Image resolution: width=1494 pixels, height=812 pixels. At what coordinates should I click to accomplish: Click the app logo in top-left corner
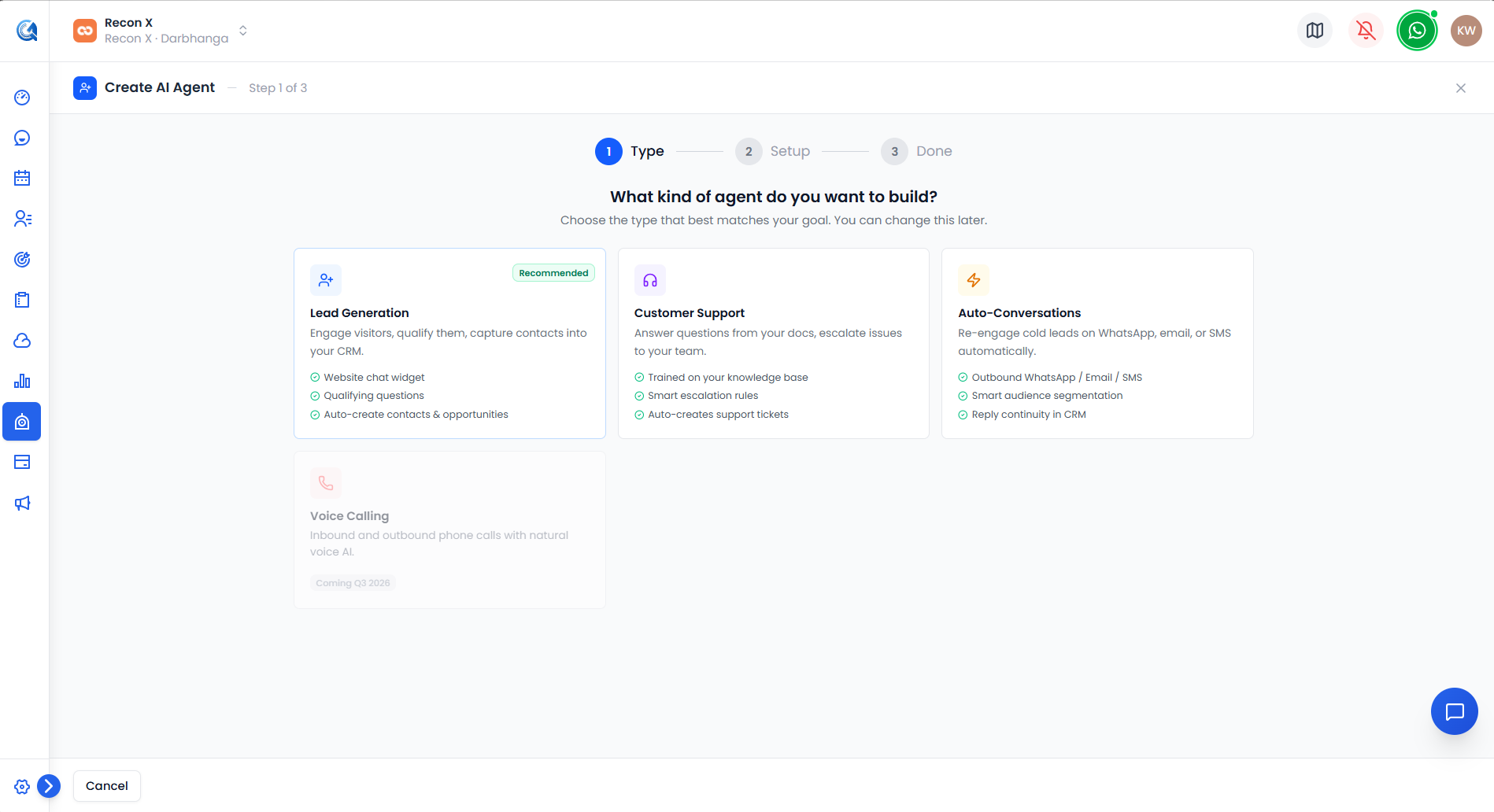[x=26, y=31]
